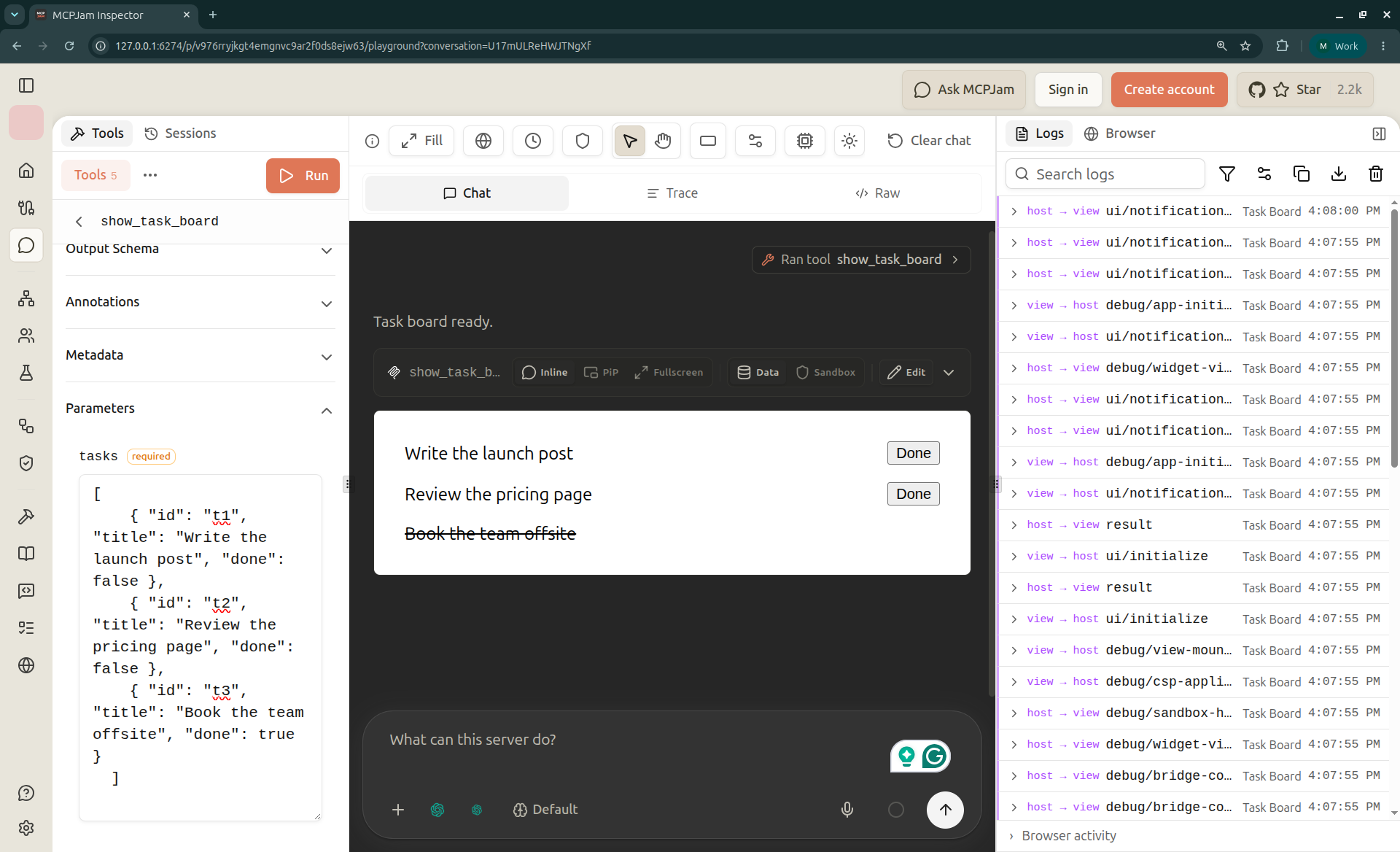
Task: Collapse the Parameters section
Action: [201, 408]
